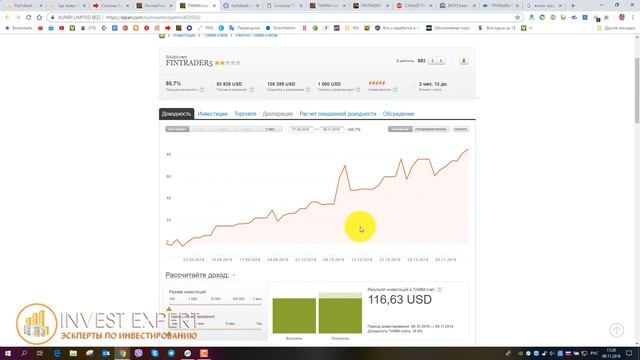Open a new browser tab
Viewport: 640px width, 360px height.
coord(573,6)
